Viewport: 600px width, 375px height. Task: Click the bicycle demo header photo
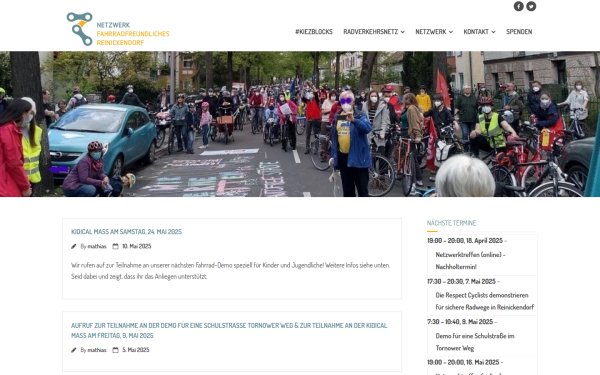(300, 124)
